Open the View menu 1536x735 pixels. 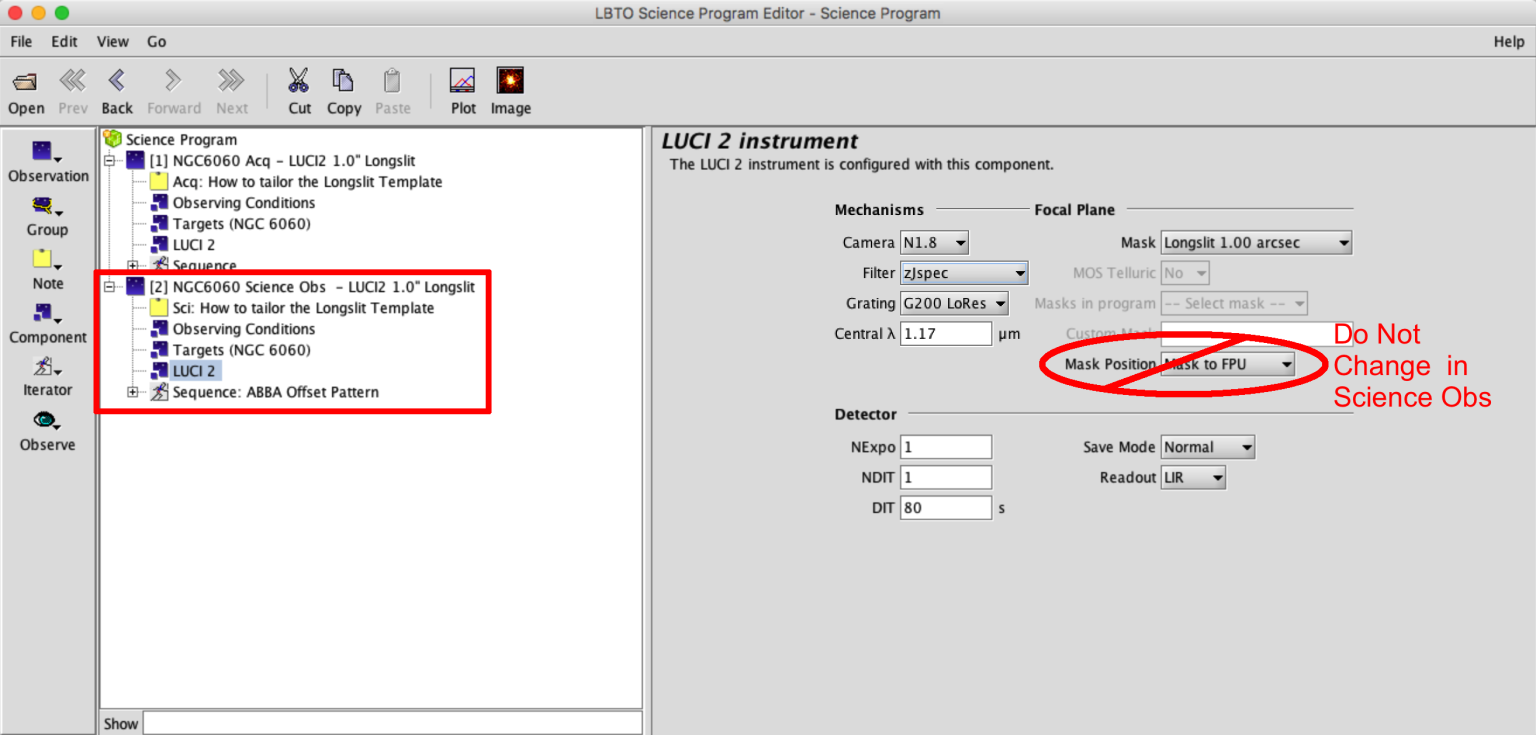click(113, 41)
